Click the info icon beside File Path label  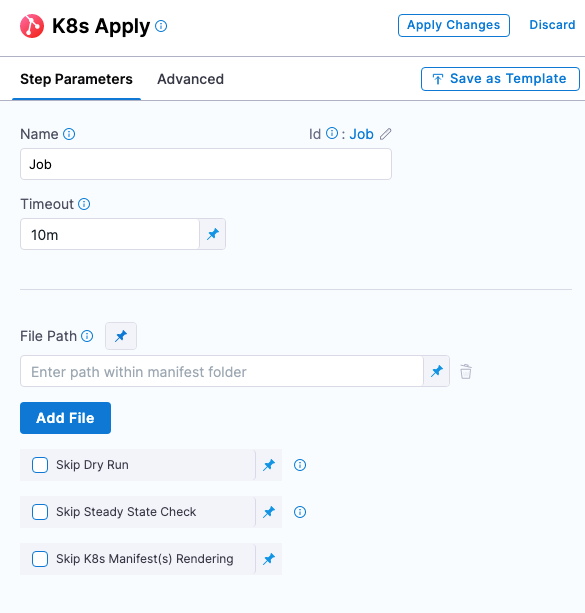pyautogui.click(x=87, y=336)
